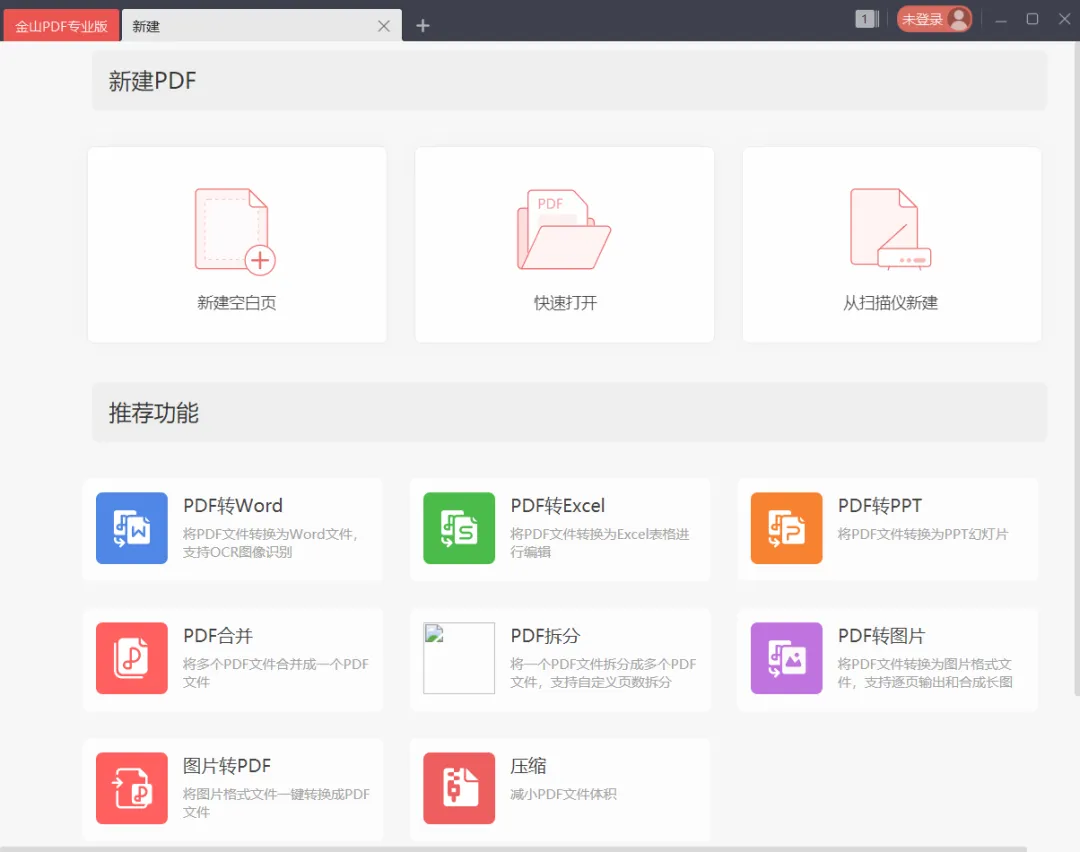
Task: Click description mentioning 自定义页数拆分
Action: [603, 673]
